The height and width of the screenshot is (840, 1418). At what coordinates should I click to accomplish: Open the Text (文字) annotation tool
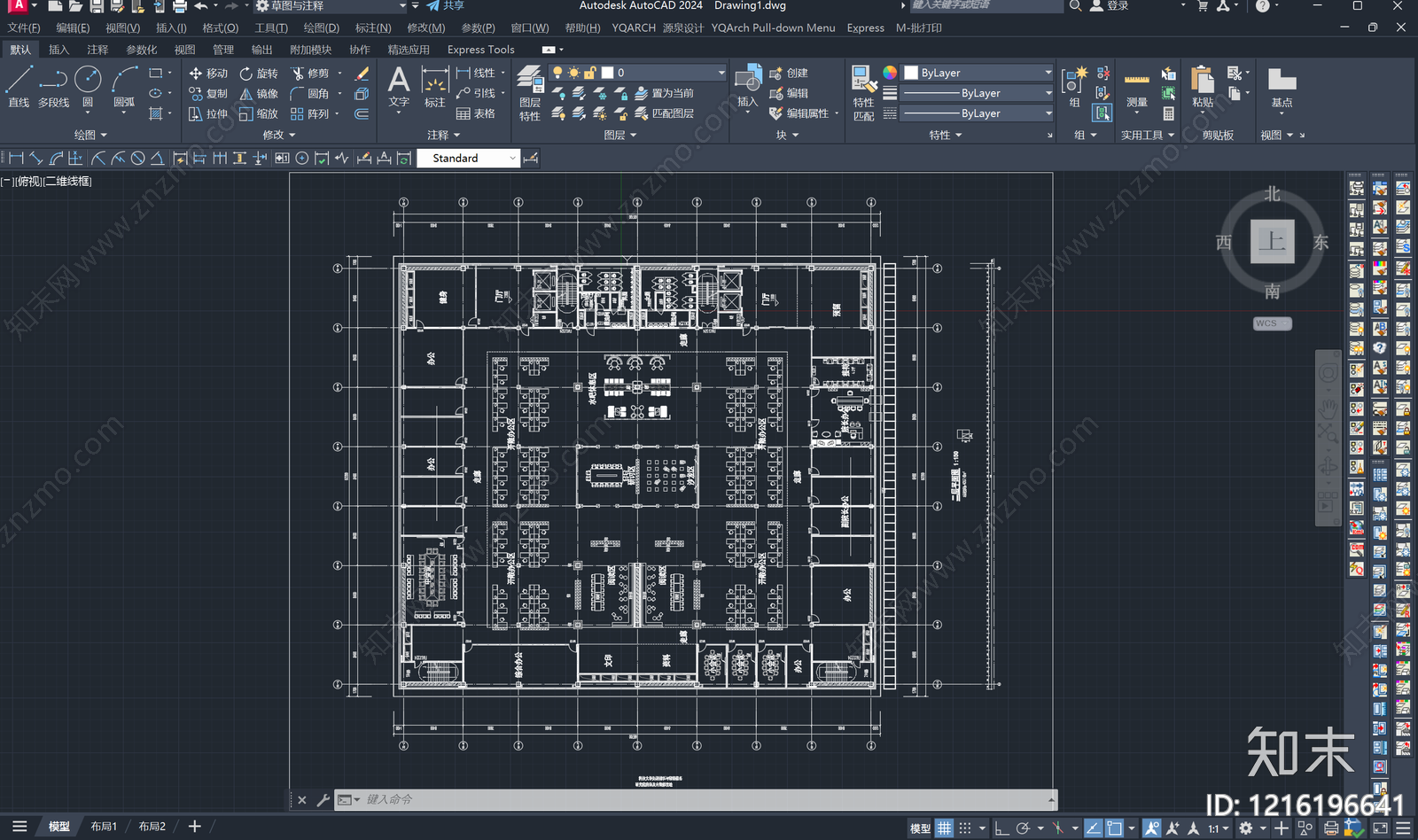pyautogui.click(x=399, y=87)
